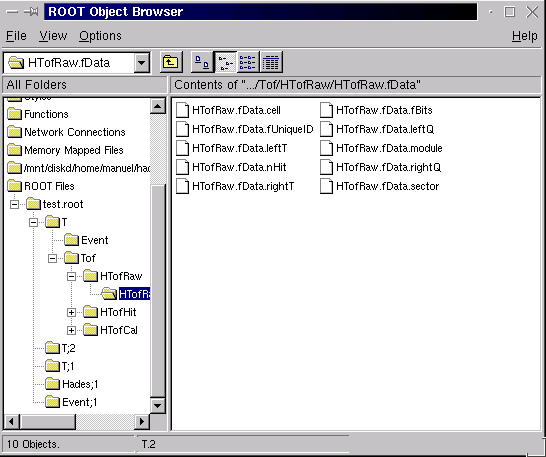The height and width of the screenshot is (457, 546).
Task: Click the folder tree scroll down arrow
Action: click(158, 405)
